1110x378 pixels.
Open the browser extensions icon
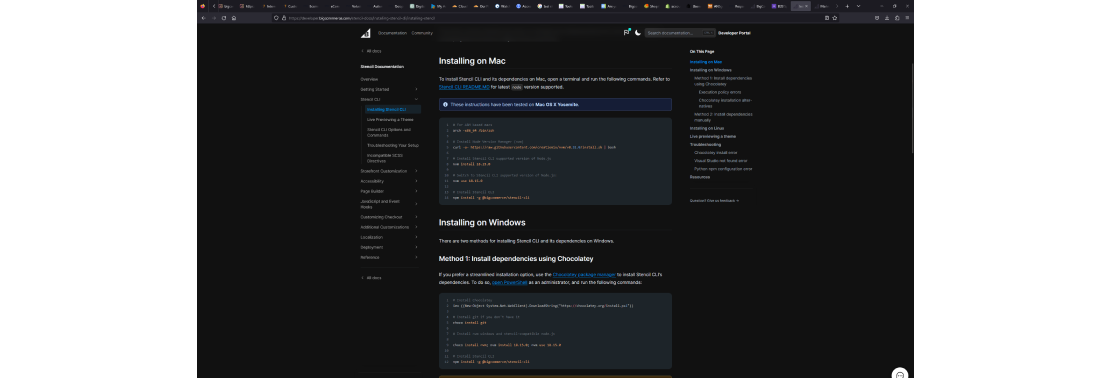point(897,18)
